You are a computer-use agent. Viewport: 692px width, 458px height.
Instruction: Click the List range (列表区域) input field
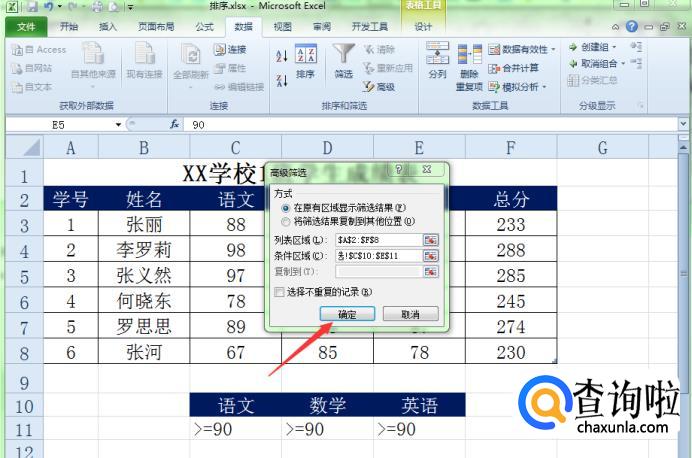379,240
